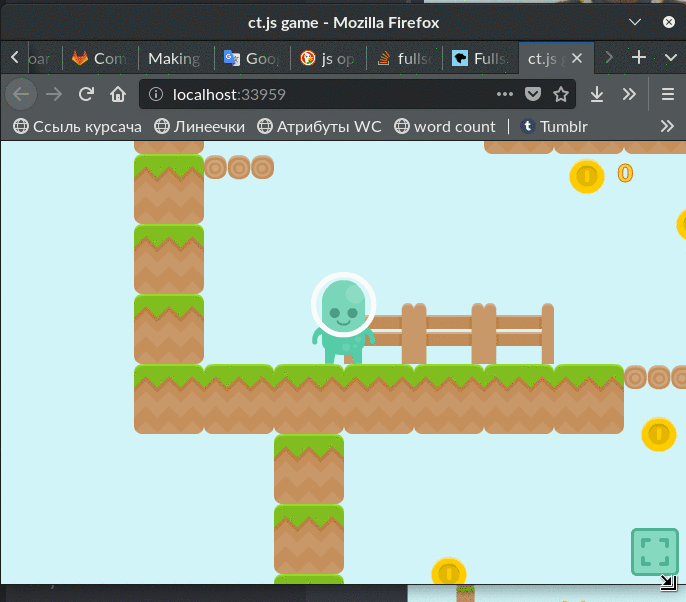Screen dimensions: 686x602
Task: Click the gold coin at the bottom edge
Action: coord(449,571)
